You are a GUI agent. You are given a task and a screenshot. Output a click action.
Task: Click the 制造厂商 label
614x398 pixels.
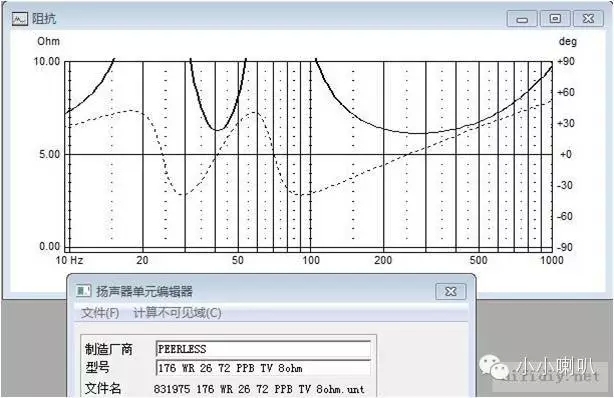pos(109,349)
